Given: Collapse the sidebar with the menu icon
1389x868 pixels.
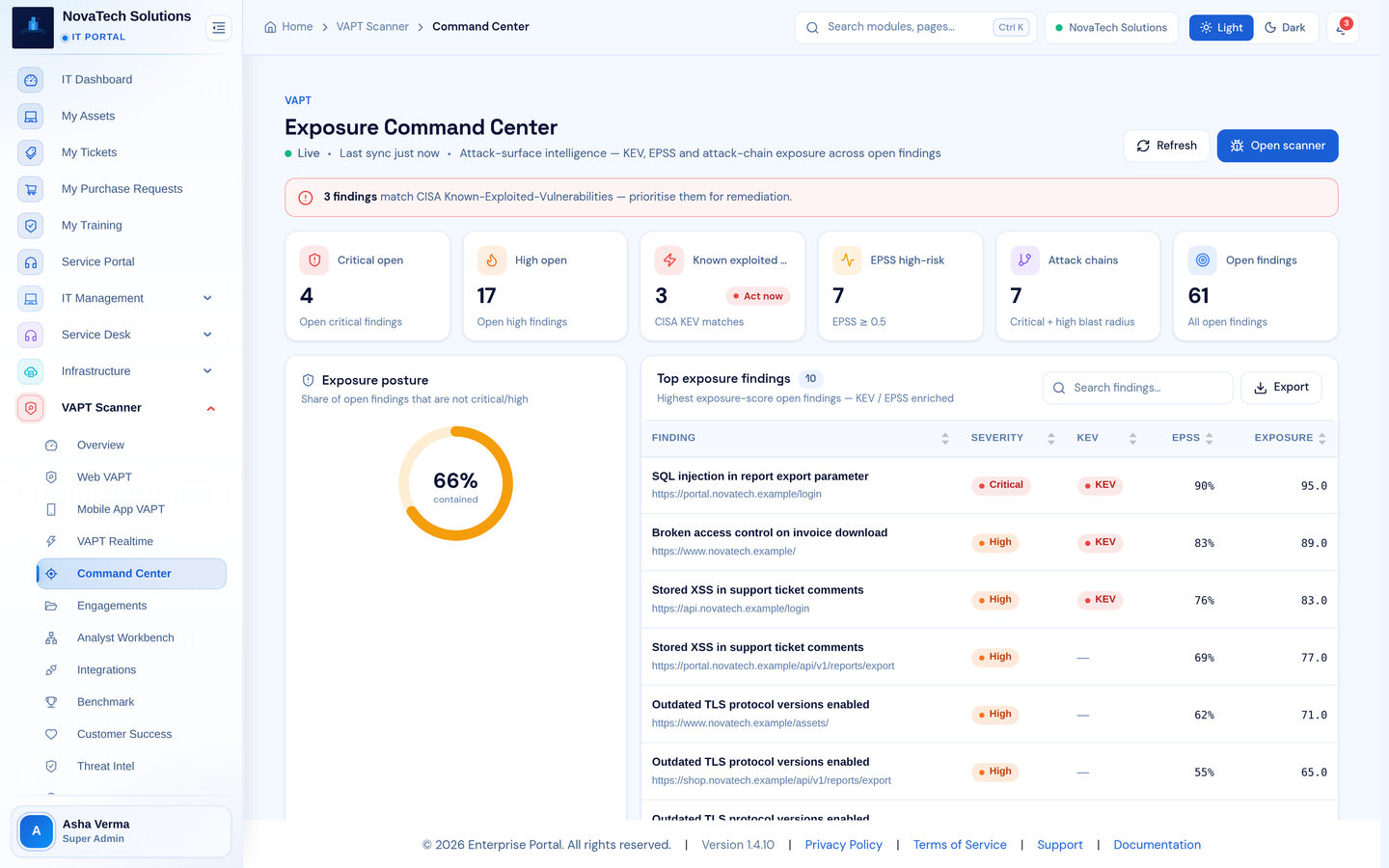Looking at the screenshot, I should (x=219, y=28).
